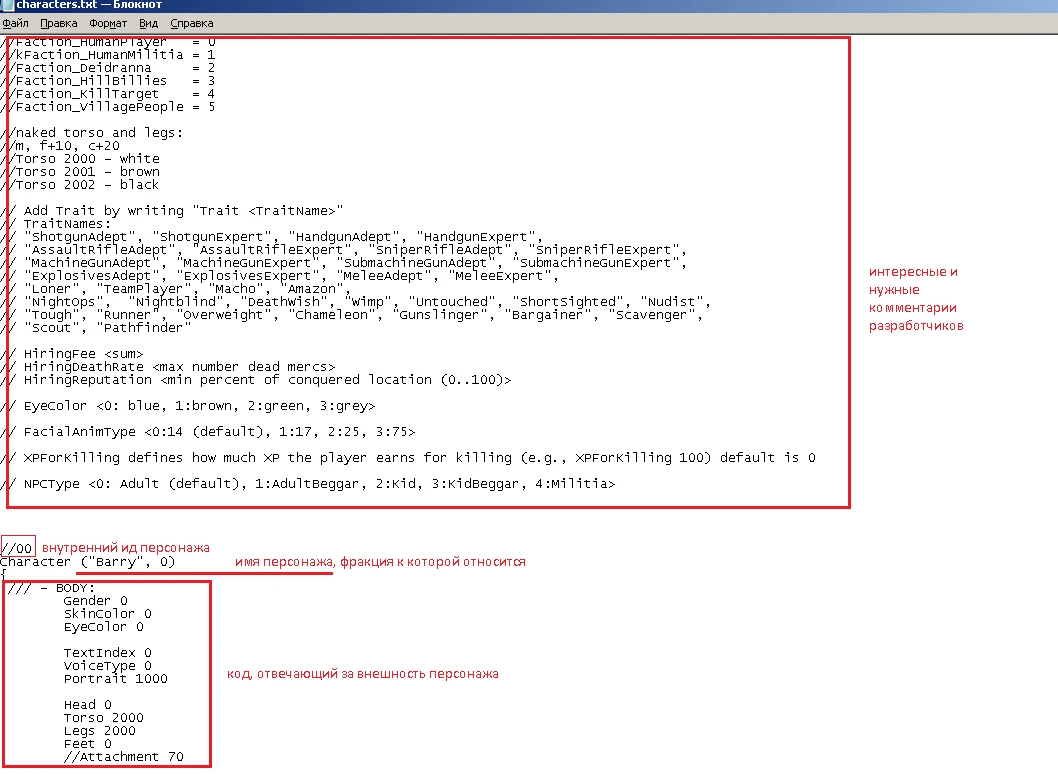
Task: Click the 'XPForKilling defines' comment line
Action: [409, 458]
